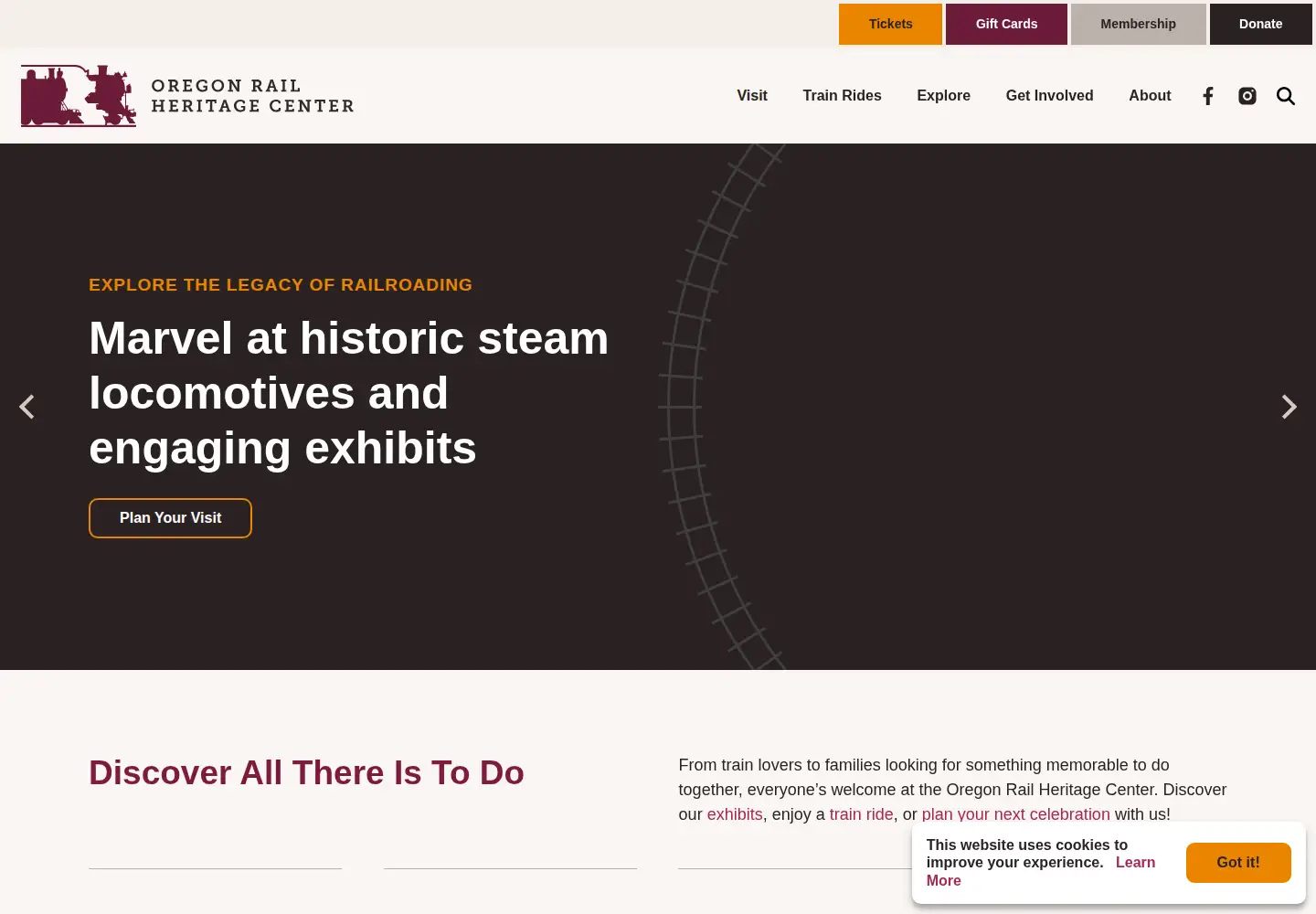Follow the exhibits link
The image size is (1316, 914).
[x=735, y=814]
